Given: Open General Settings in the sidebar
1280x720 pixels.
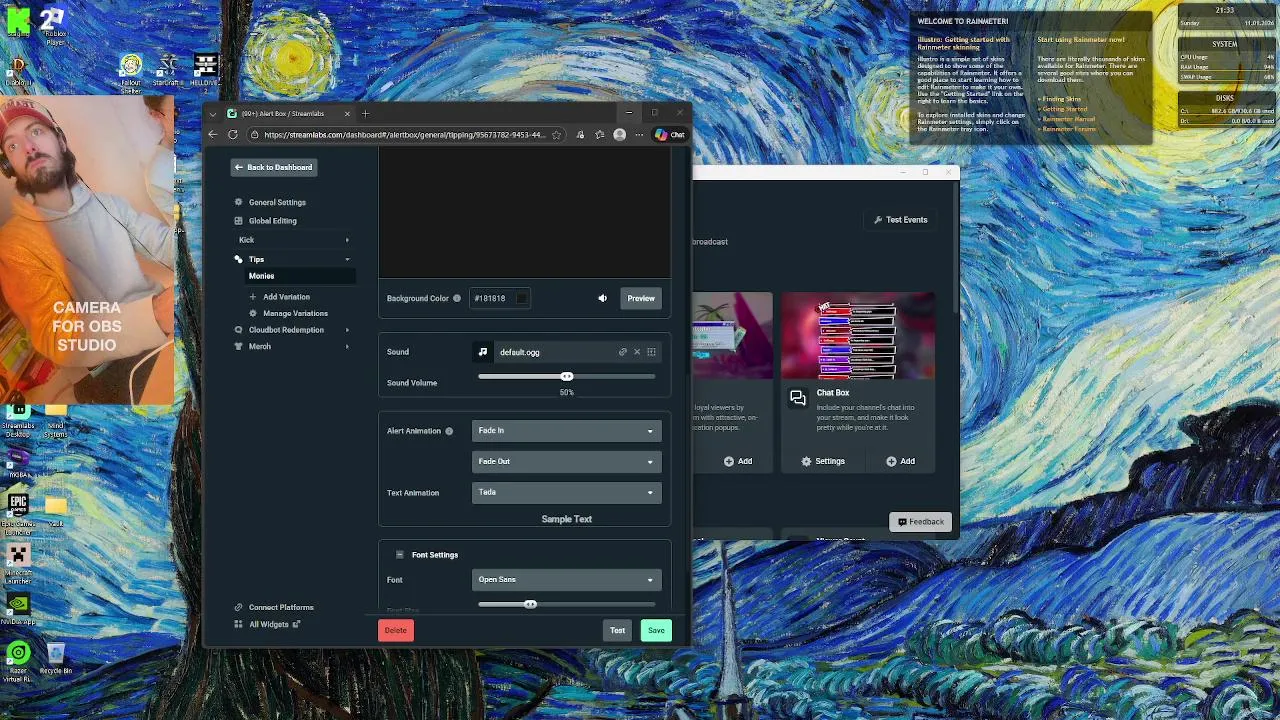Looking at the screenshot, I should (277, 202).
